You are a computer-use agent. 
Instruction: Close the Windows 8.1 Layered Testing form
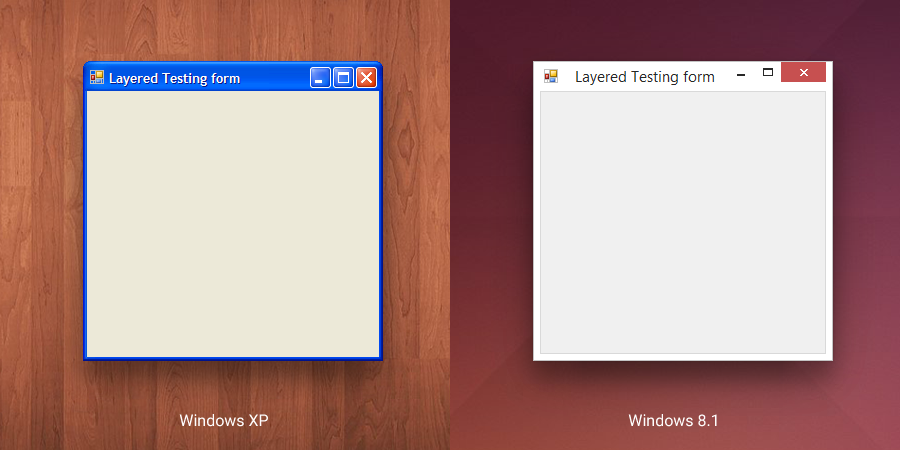(x=804, y=72)
